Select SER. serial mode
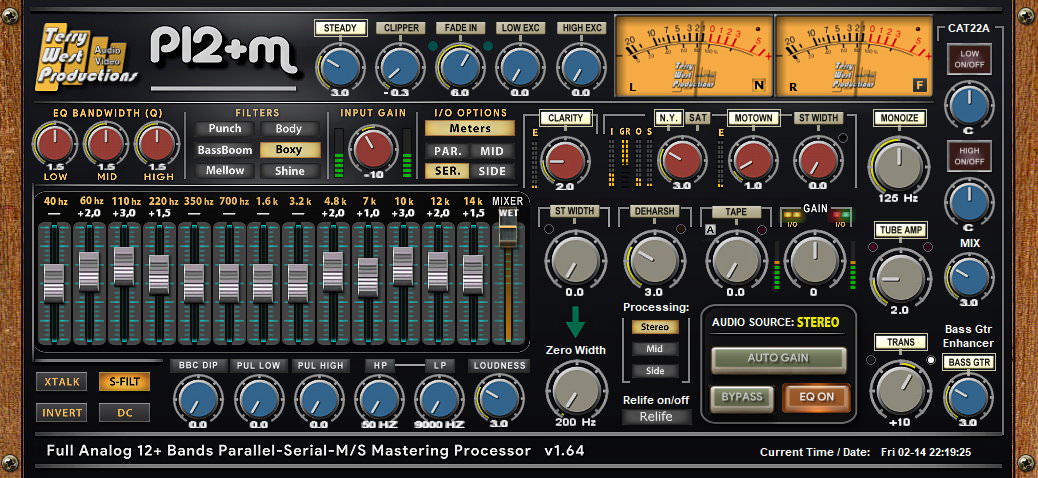The image size is (1038, 478). click(448, 171)
